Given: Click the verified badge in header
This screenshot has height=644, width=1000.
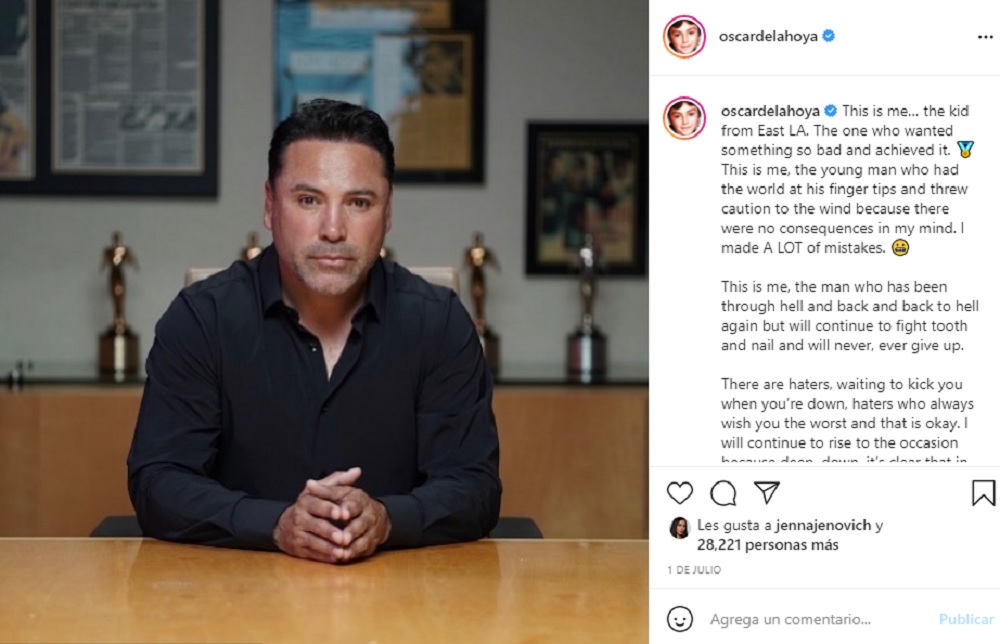Looking at the screenshot, I should (828, 36).
